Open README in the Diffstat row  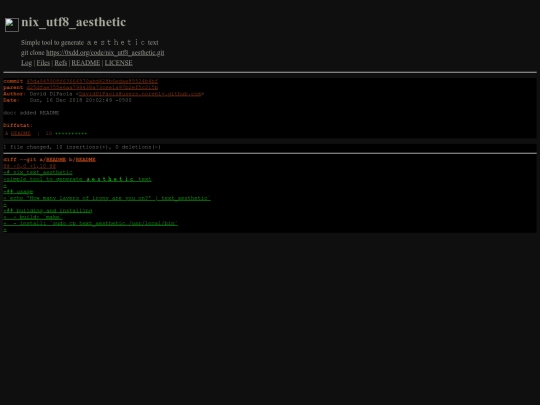(21, 133)
